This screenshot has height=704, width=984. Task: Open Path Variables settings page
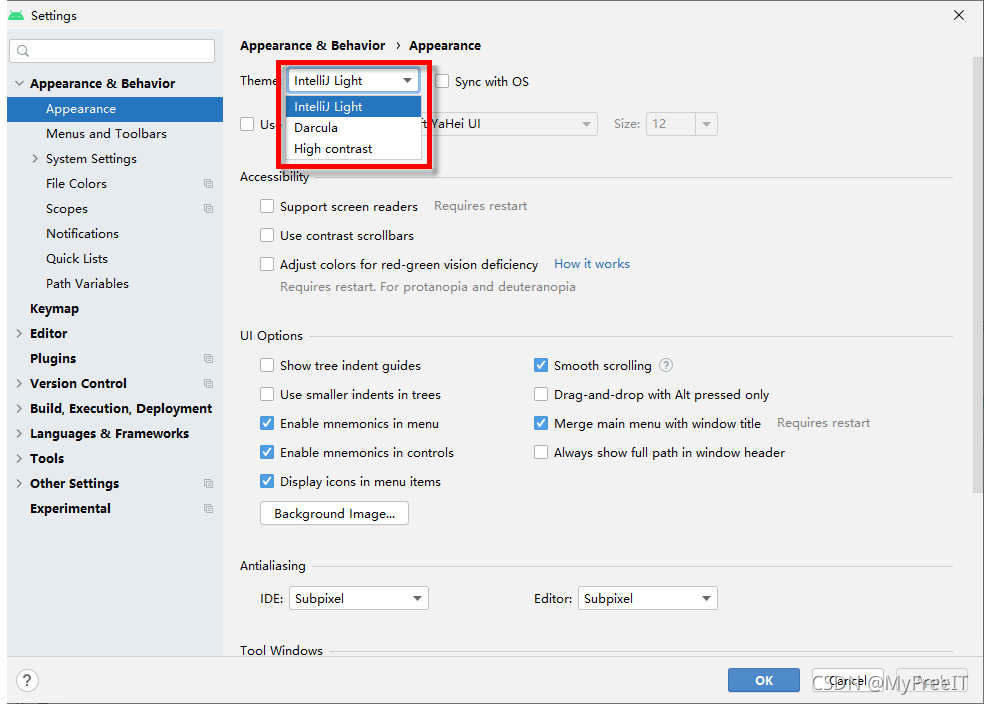(87, 284)
